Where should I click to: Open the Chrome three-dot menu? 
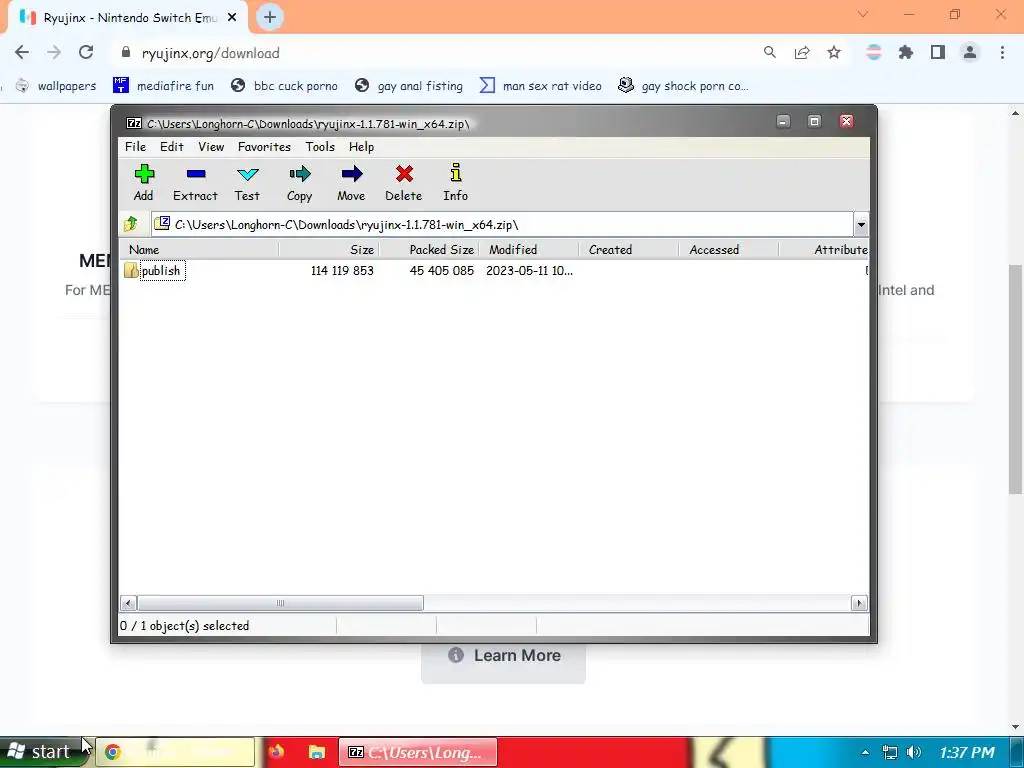click(1002, 52)
